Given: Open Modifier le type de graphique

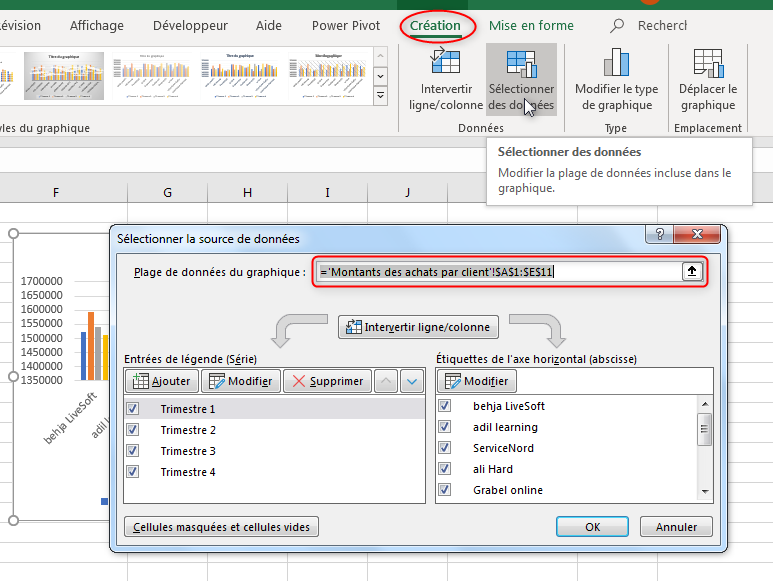Looking at the screenshot, I should pyautogui.click(x=616, y=79).
